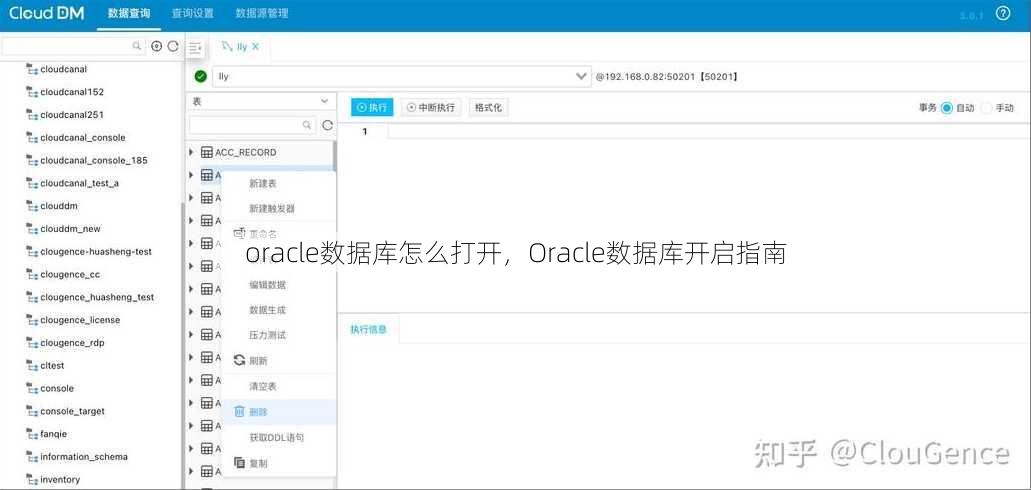
Task: Switch to the 查询设置 tab
Action: pos(193,13)
